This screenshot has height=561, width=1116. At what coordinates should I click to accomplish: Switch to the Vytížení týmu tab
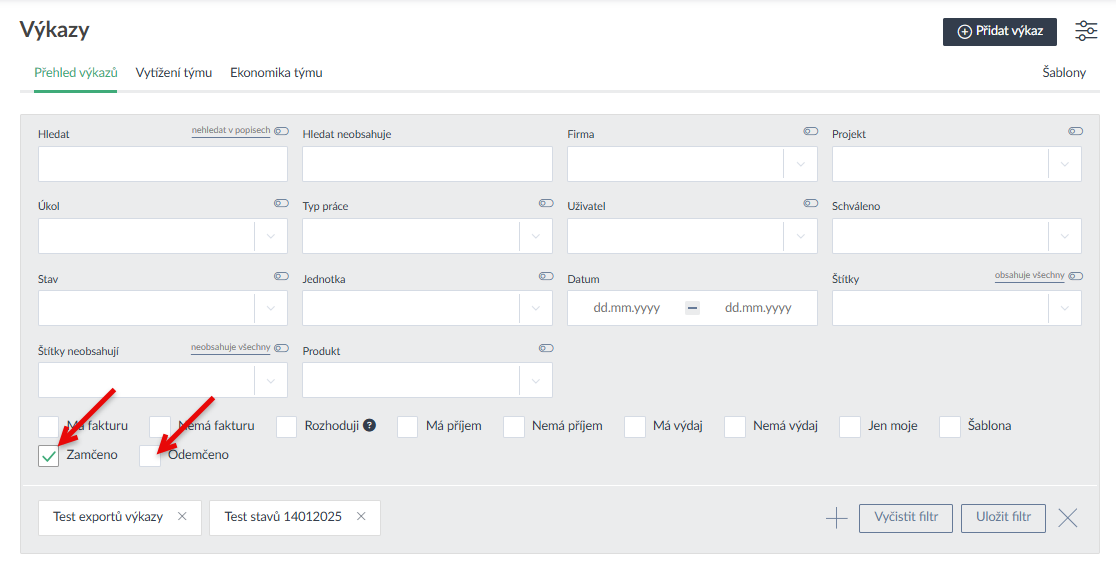pyautogui.click(x=174, y=73)
